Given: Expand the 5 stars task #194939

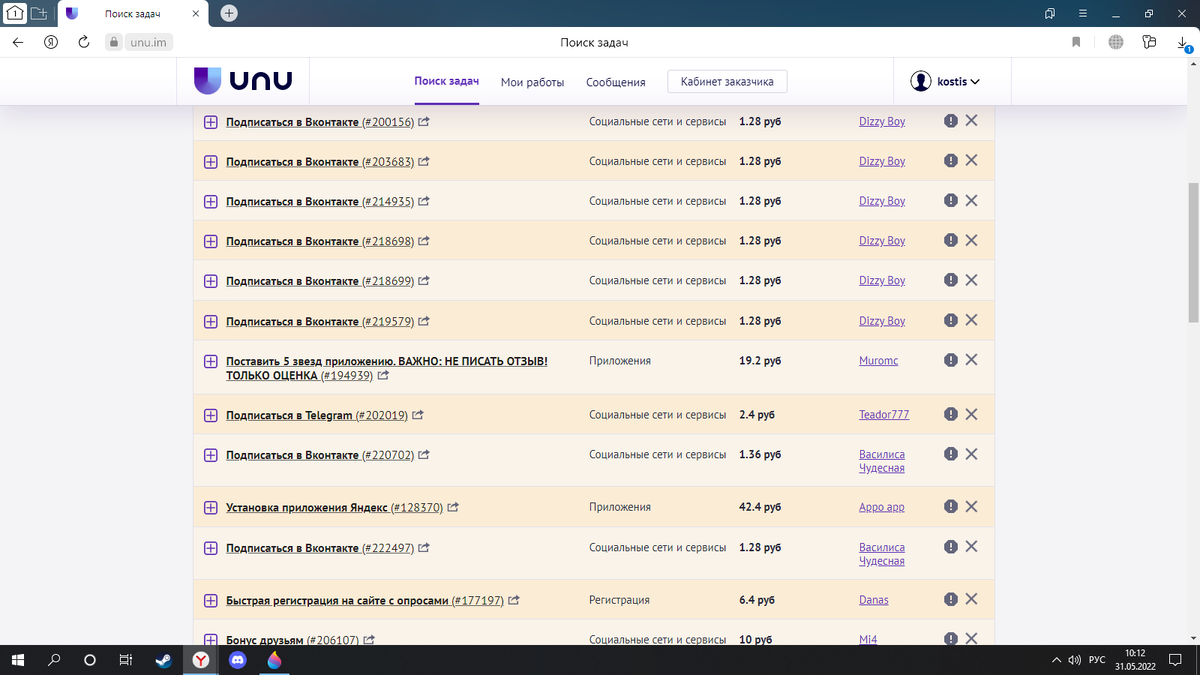Looking at the screenshot, I should tap(210, 361).
